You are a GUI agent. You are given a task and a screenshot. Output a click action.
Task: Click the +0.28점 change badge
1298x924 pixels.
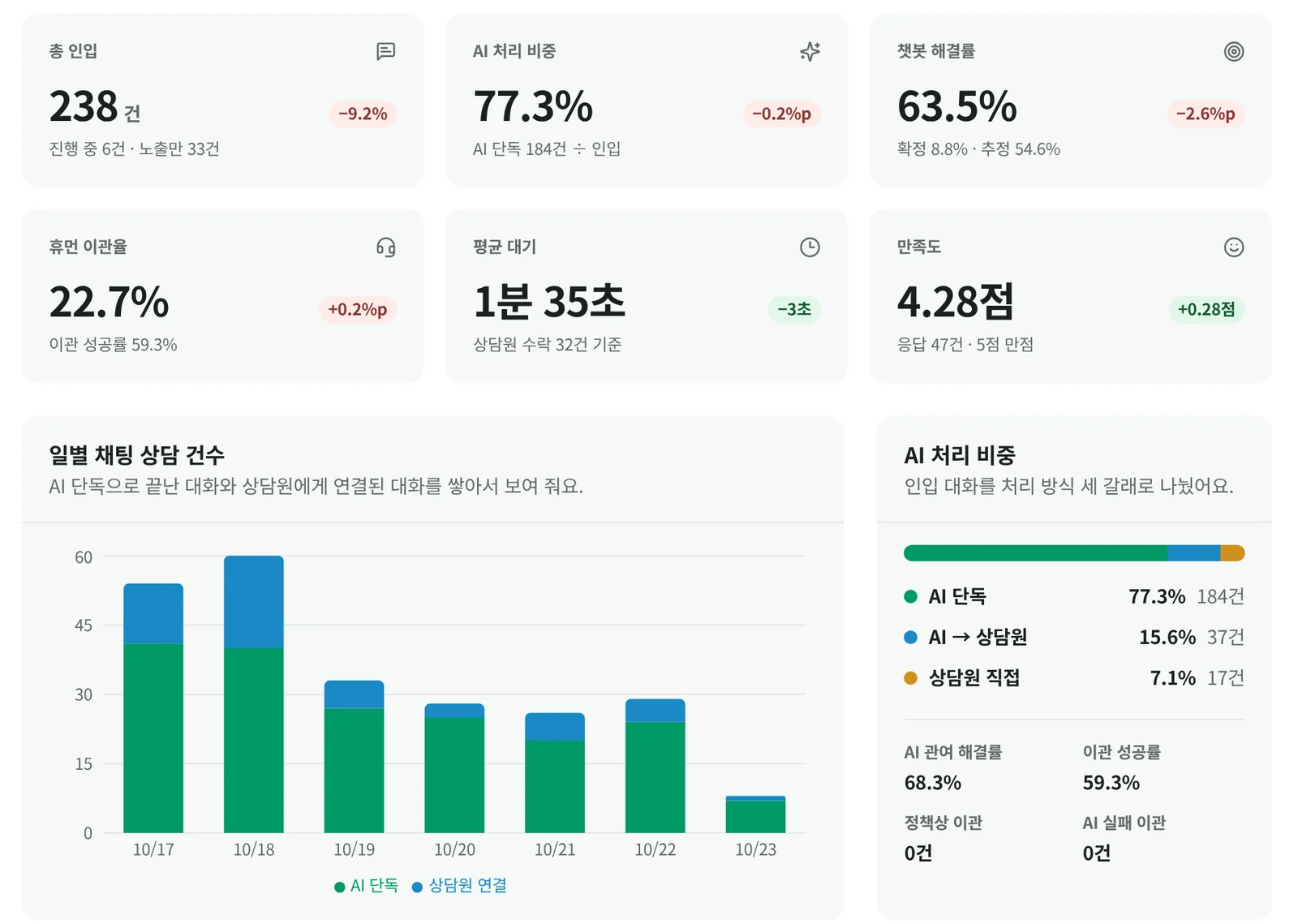[x=1206, y=309]
